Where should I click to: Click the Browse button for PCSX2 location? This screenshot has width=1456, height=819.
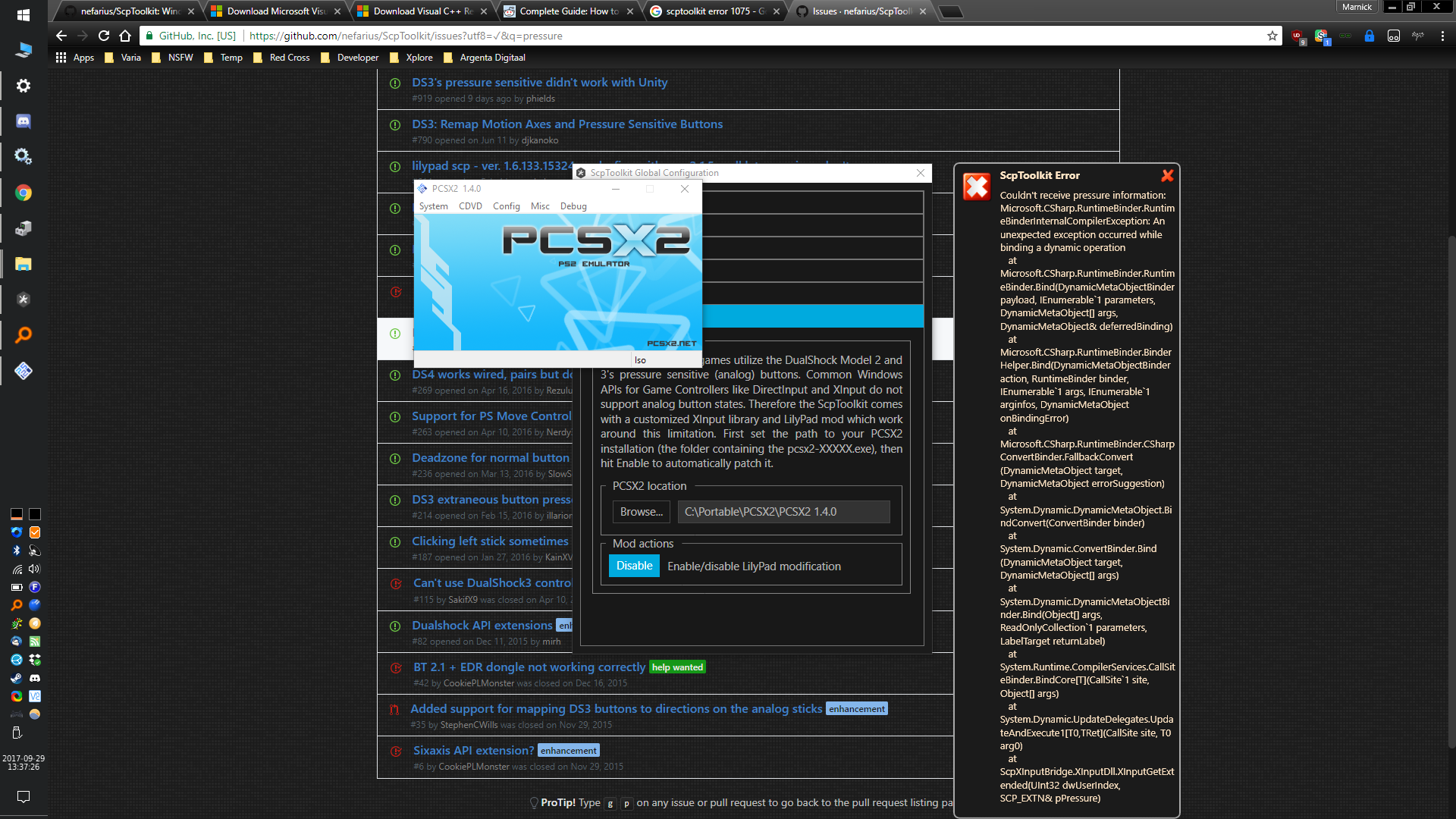tap(642, 511)
